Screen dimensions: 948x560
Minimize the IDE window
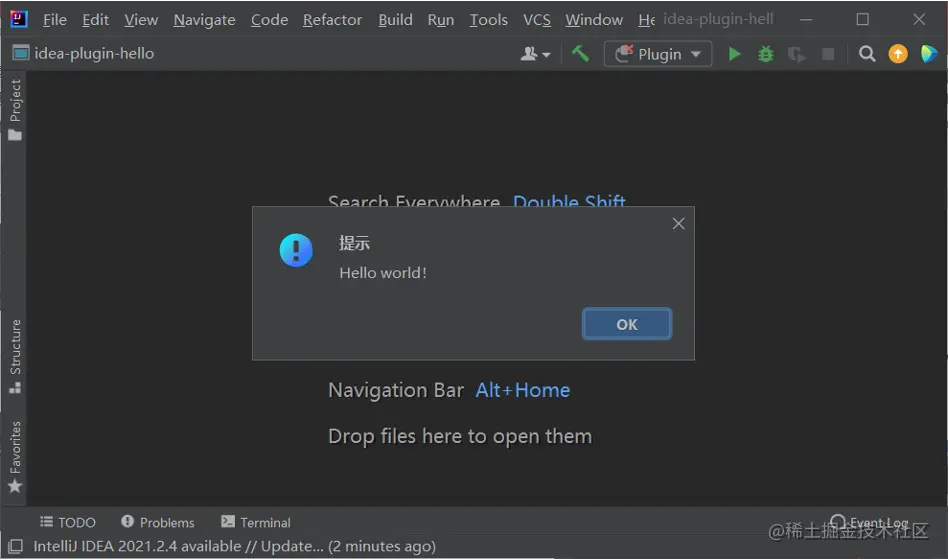(805, 19)
